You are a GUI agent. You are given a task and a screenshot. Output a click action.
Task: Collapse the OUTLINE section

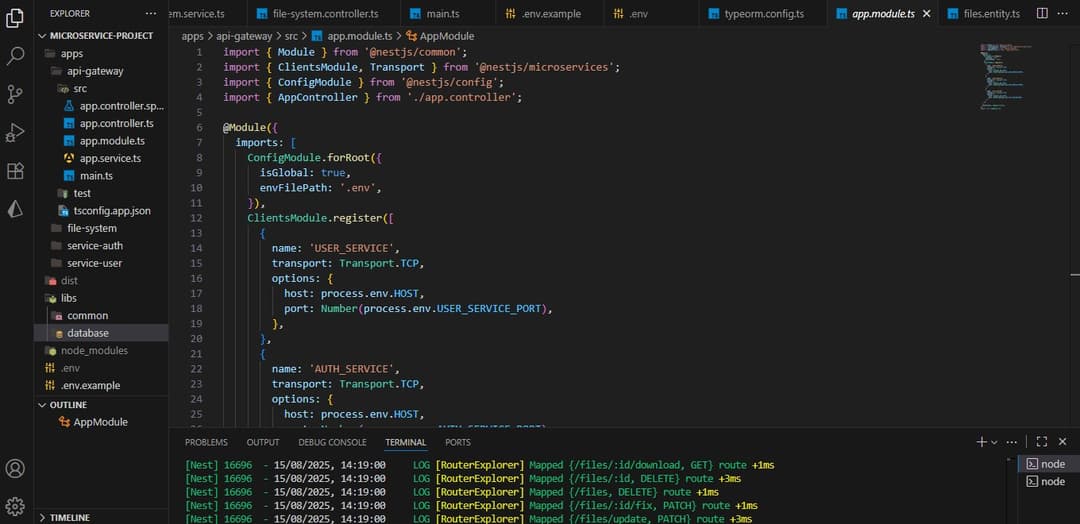[x=101, y=405]
